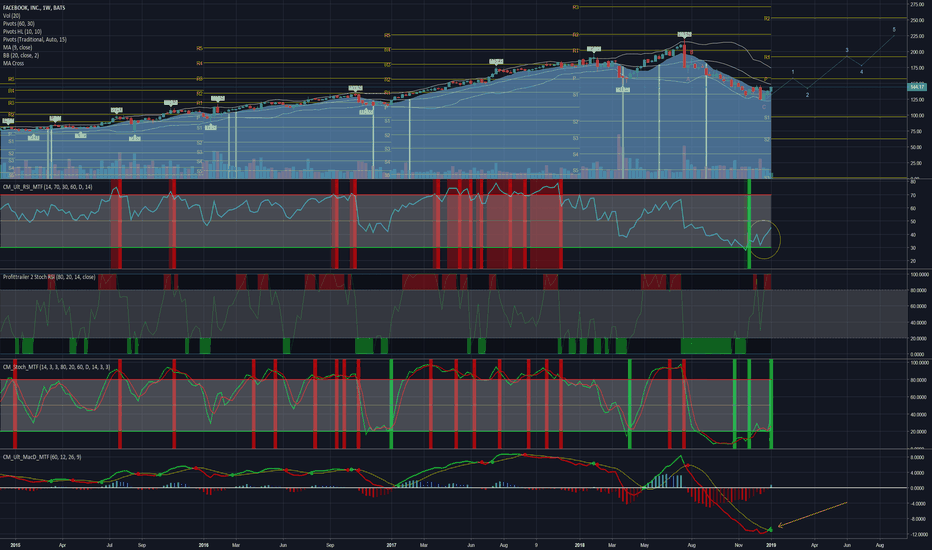
Task: Select Elliott wave point labeled 3
Action: point(847,51)
